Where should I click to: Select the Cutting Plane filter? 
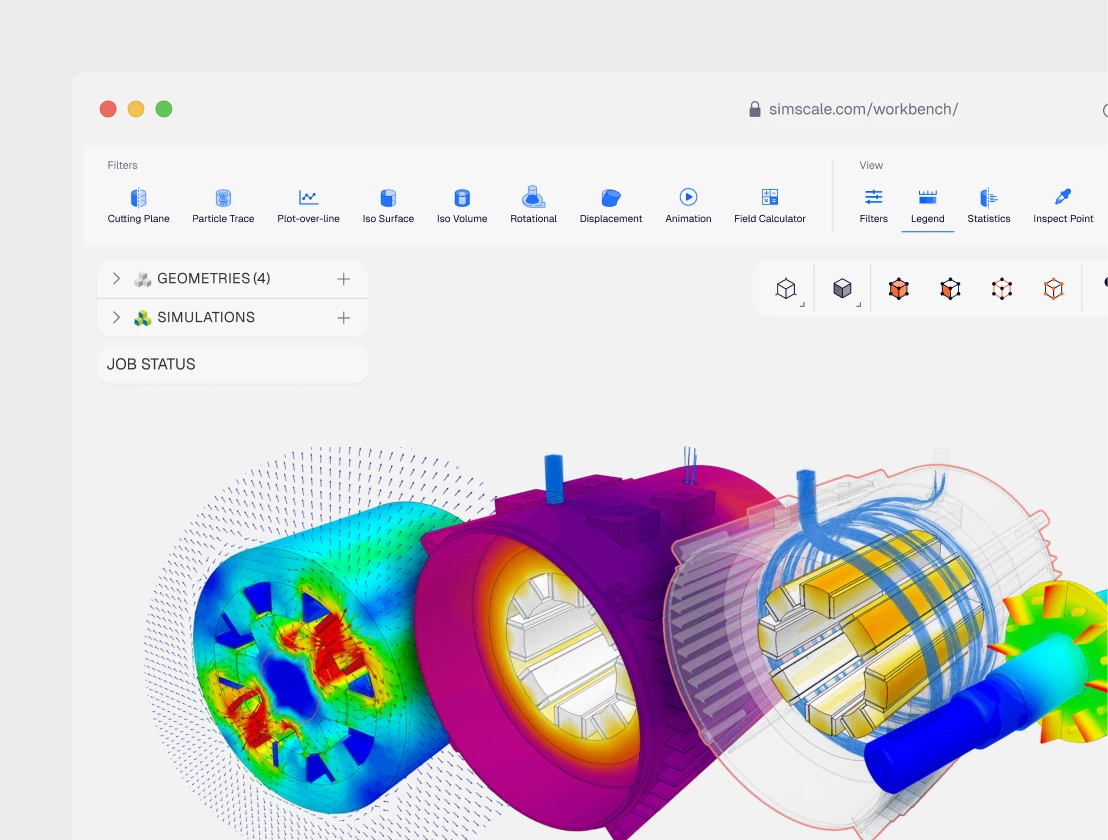(138, 206)
